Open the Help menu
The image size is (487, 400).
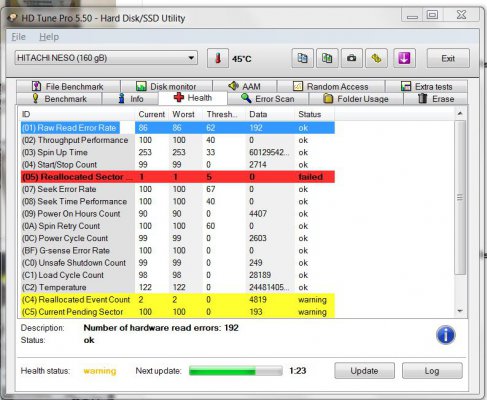[49, 37]
